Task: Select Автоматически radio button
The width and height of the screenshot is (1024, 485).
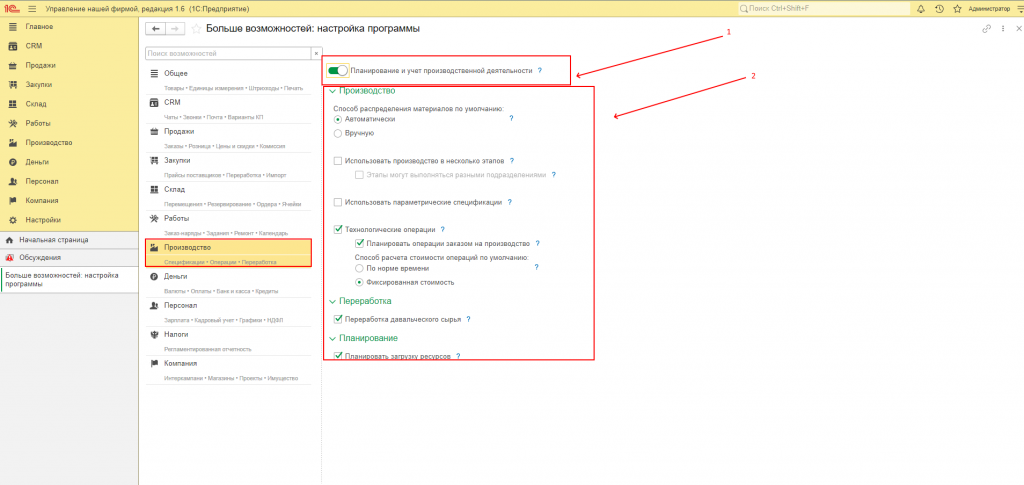Action: [338, 119]
